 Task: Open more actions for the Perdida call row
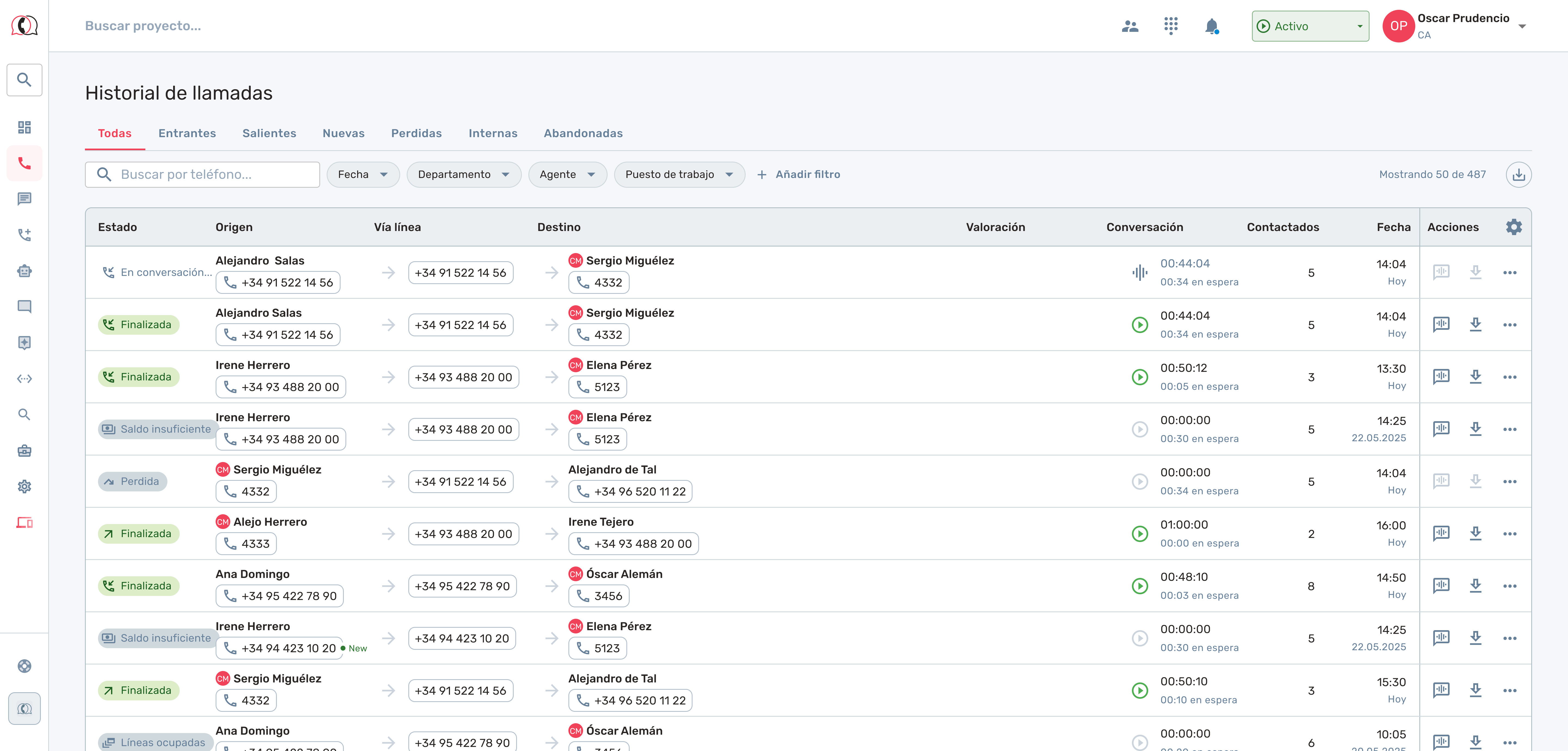pyautogui.click(x=1509, y=481)
